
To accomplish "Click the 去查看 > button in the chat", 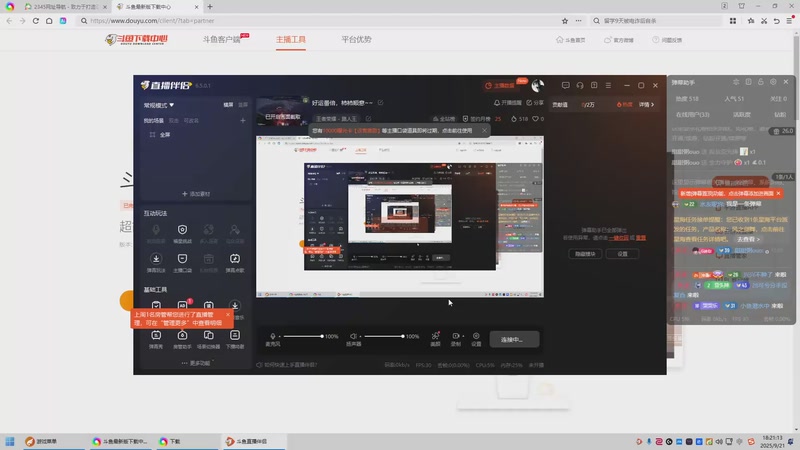I will 748,239.
